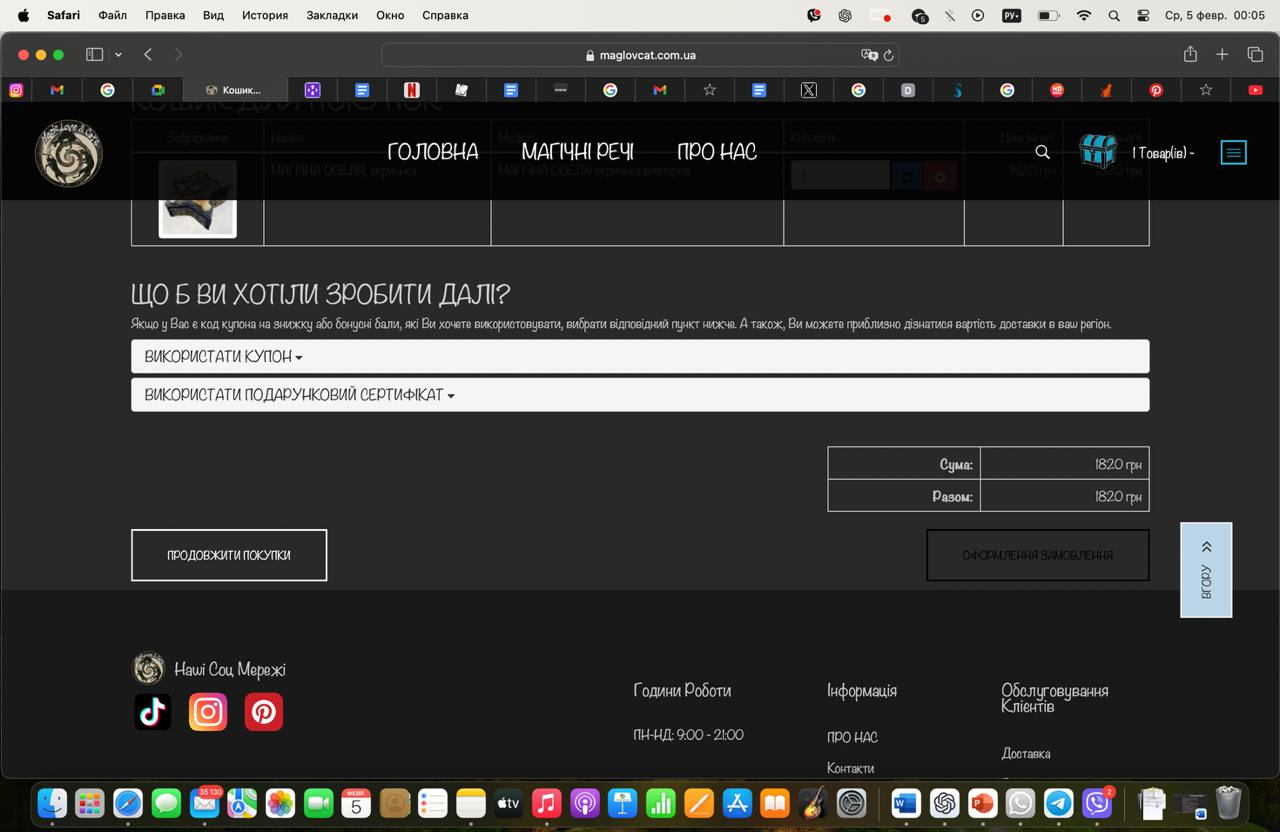Open the TikTok social link
The width and height of the screenshot is (1280, 832).
tap(153, 712)
